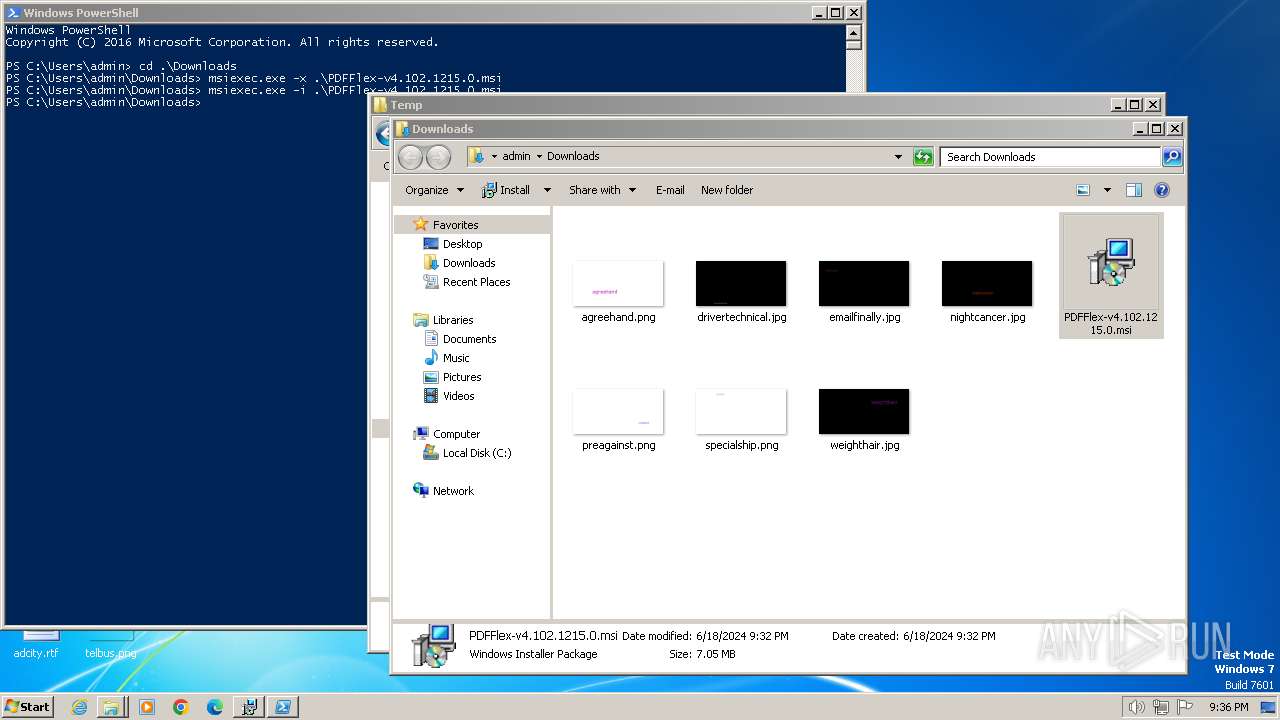
Task: Open the Share with menu
Action: tap(602, 190)
